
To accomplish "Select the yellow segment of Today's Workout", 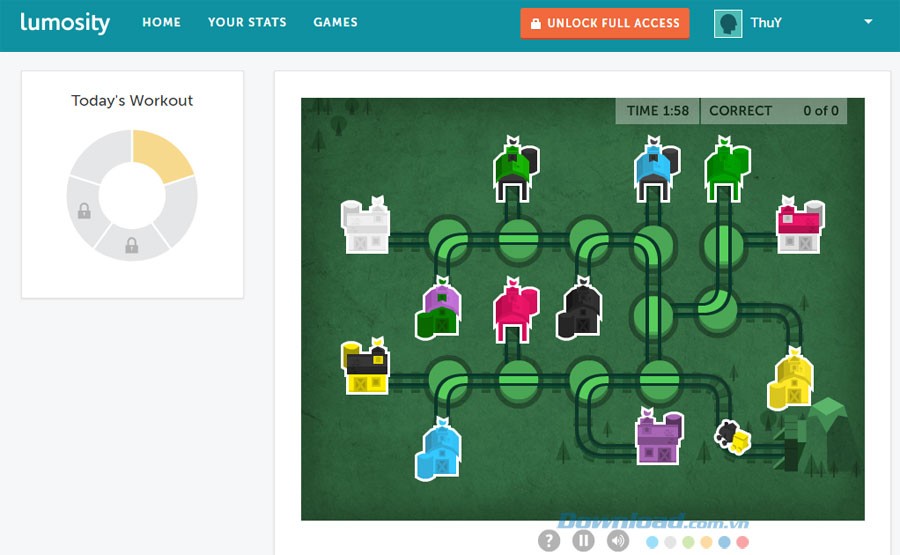I will click(x=161, y=155).
